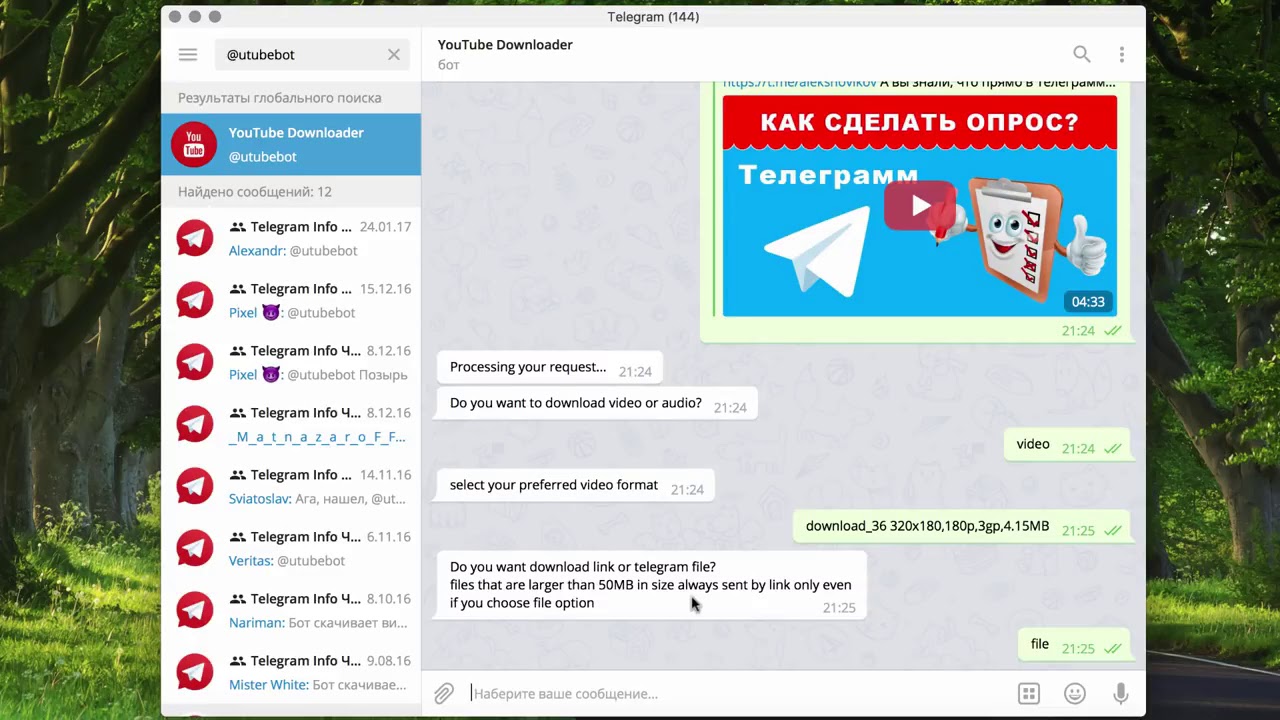Open result from _M_a_t_n_a_z_a_r_o_F_
Image resolution: width=1280 pixels, height=720 pixels.
291,424
